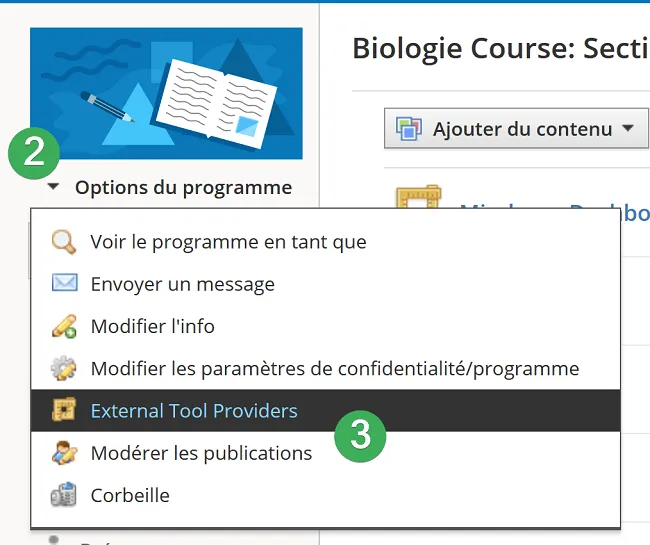The image size is (650, 545).
Task: Click the magnifying glass icon for viewing the course as
Action: coord(64,242)
